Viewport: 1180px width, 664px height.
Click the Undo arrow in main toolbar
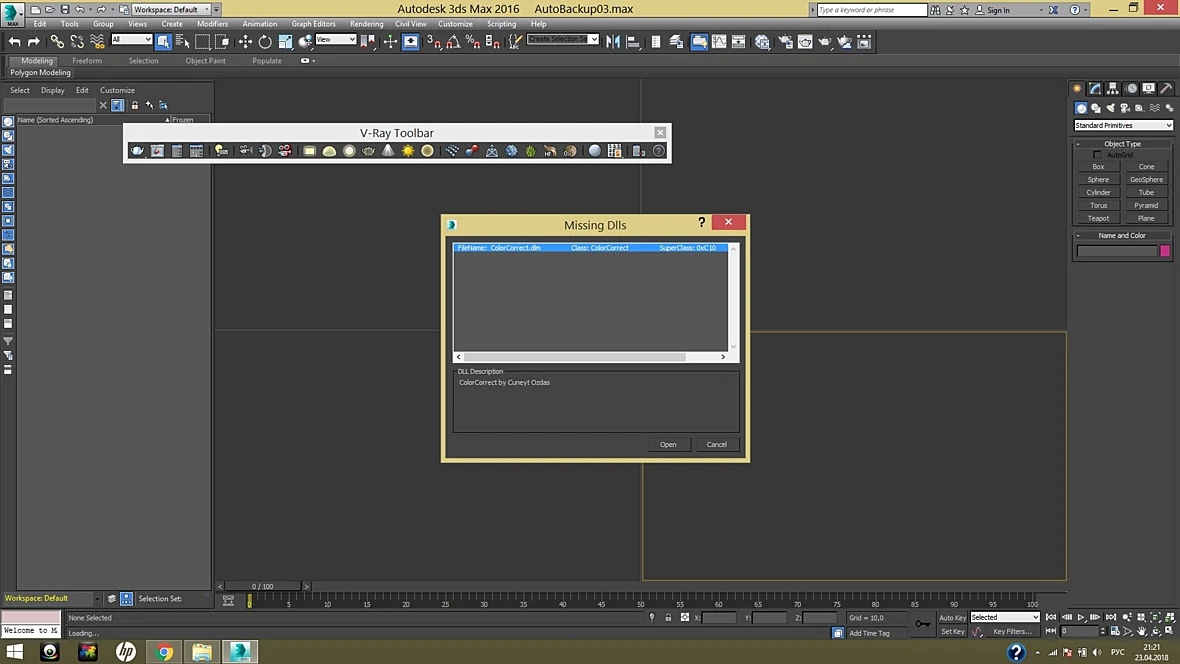point(14,42)
